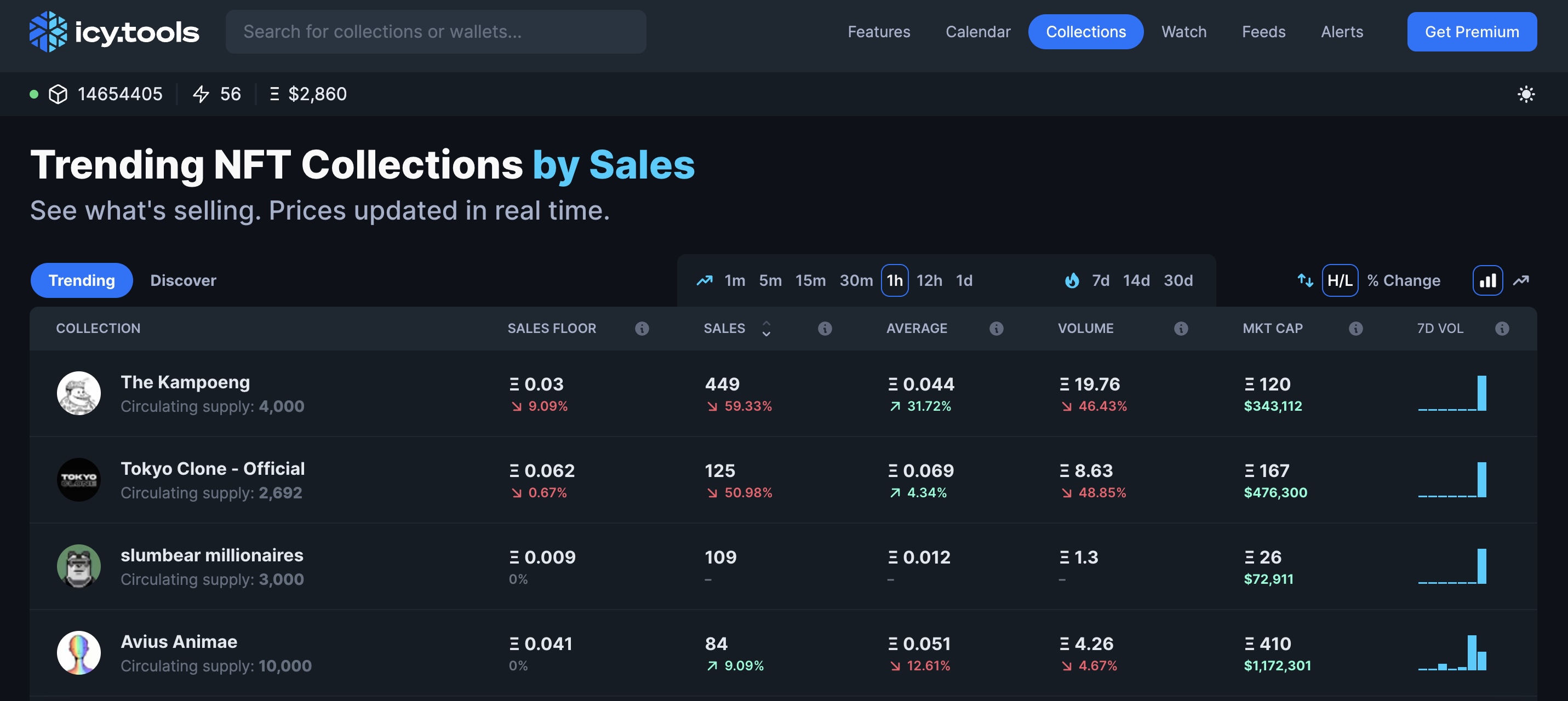
Task: Select the 5m timeframe
Action: [770, 280]
